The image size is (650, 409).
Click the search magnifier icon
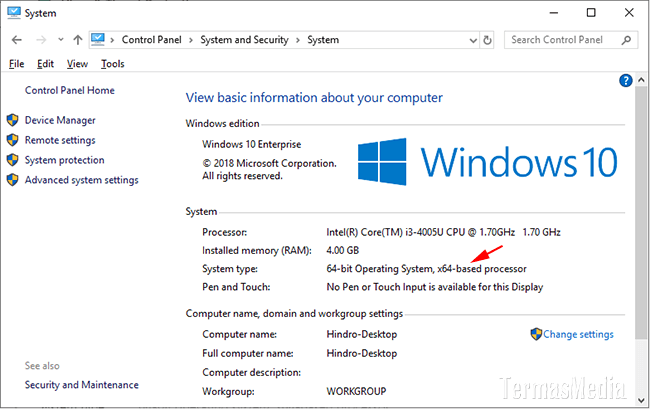(626, 40)
